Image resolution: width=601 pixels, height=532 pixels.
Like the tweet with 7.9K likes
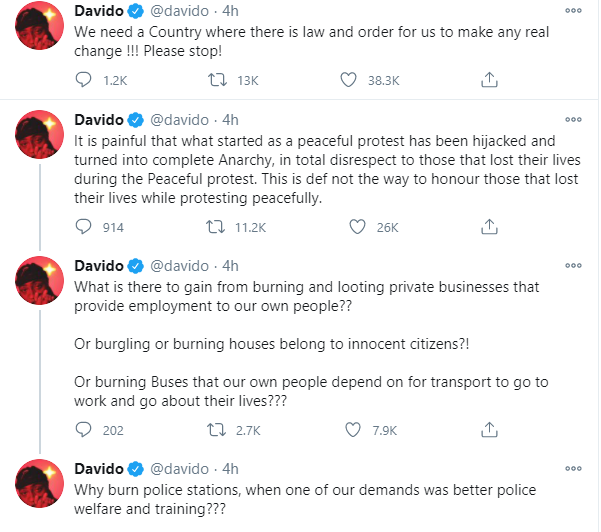[351, 430]
